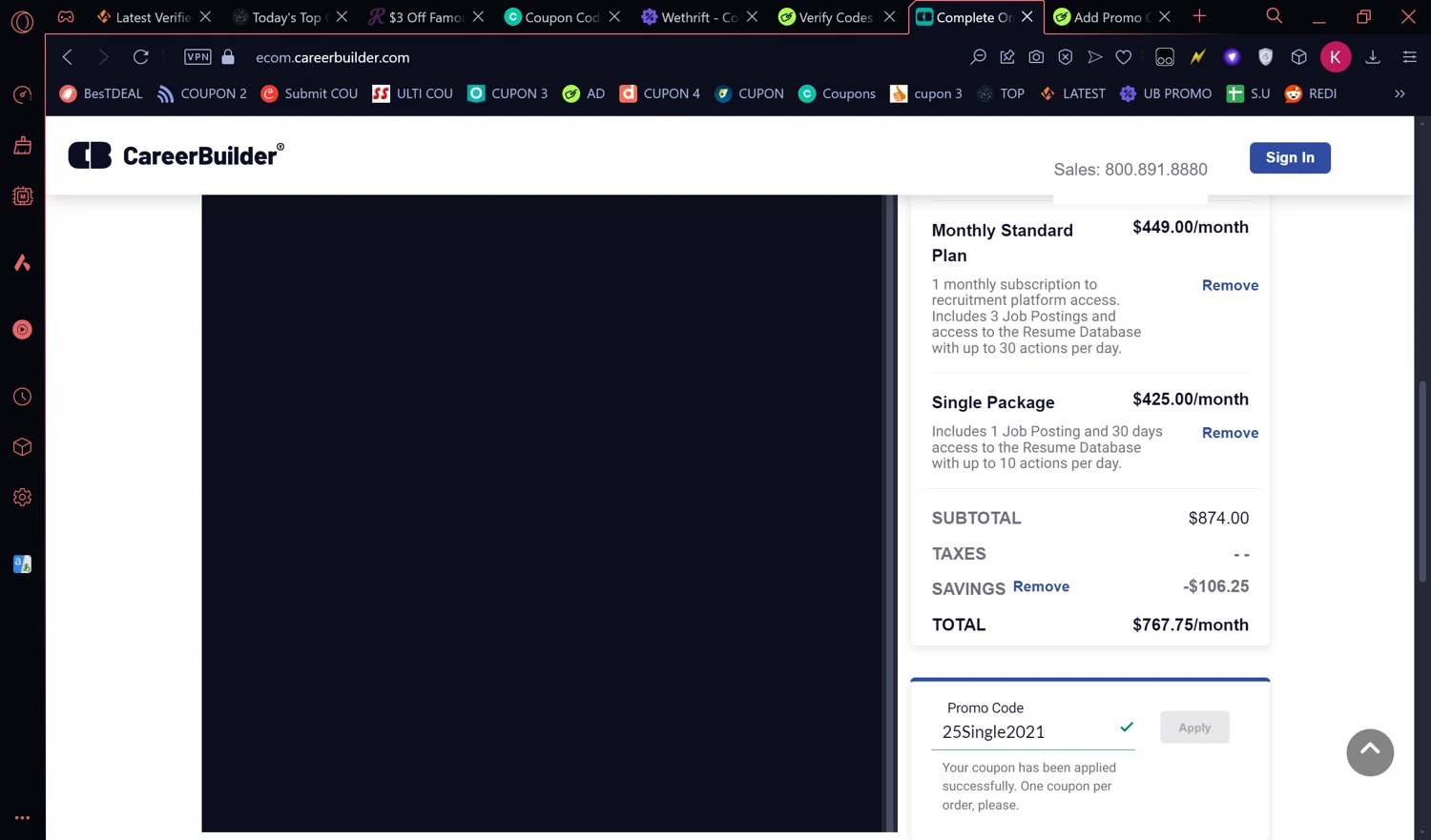Image resolution: width=1431 pixels, height=840 pixels.
Task: Open find in page magnifier icon
Action: (x=978, y=57)
